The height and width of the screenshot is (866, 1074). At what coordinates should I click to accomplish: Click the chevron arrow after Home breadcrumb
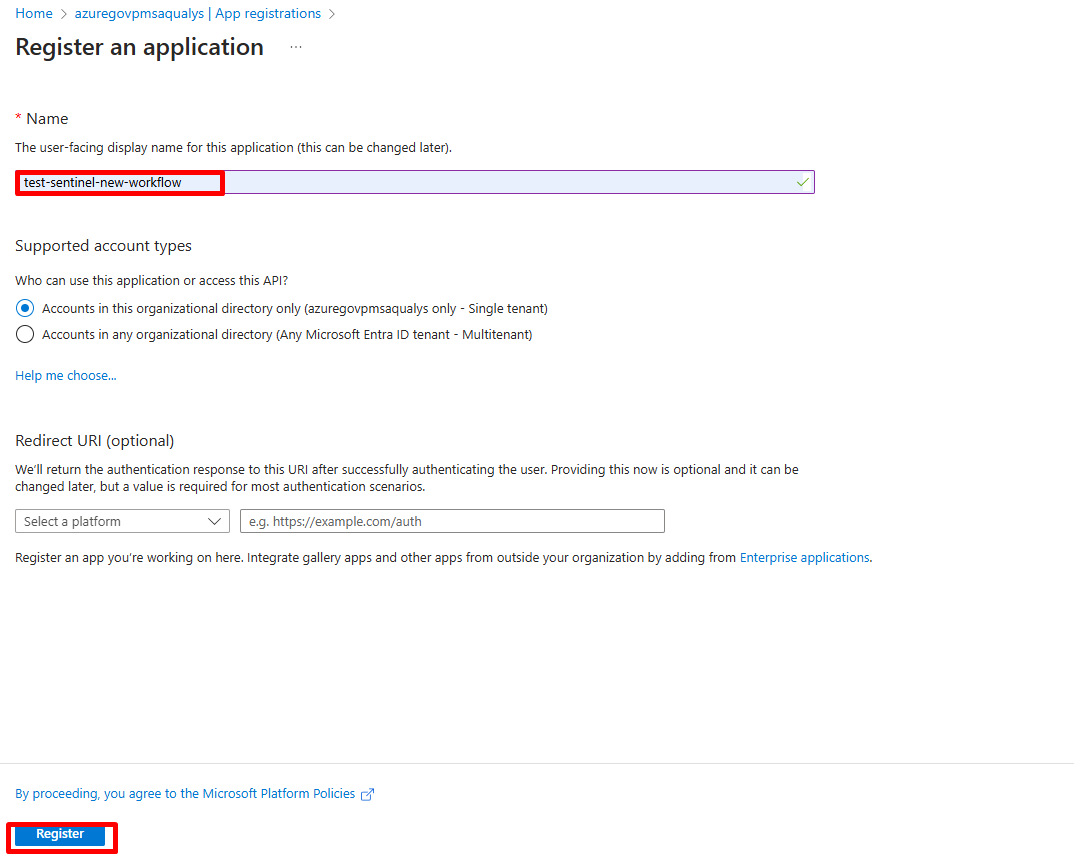click(x=64, y=14)
